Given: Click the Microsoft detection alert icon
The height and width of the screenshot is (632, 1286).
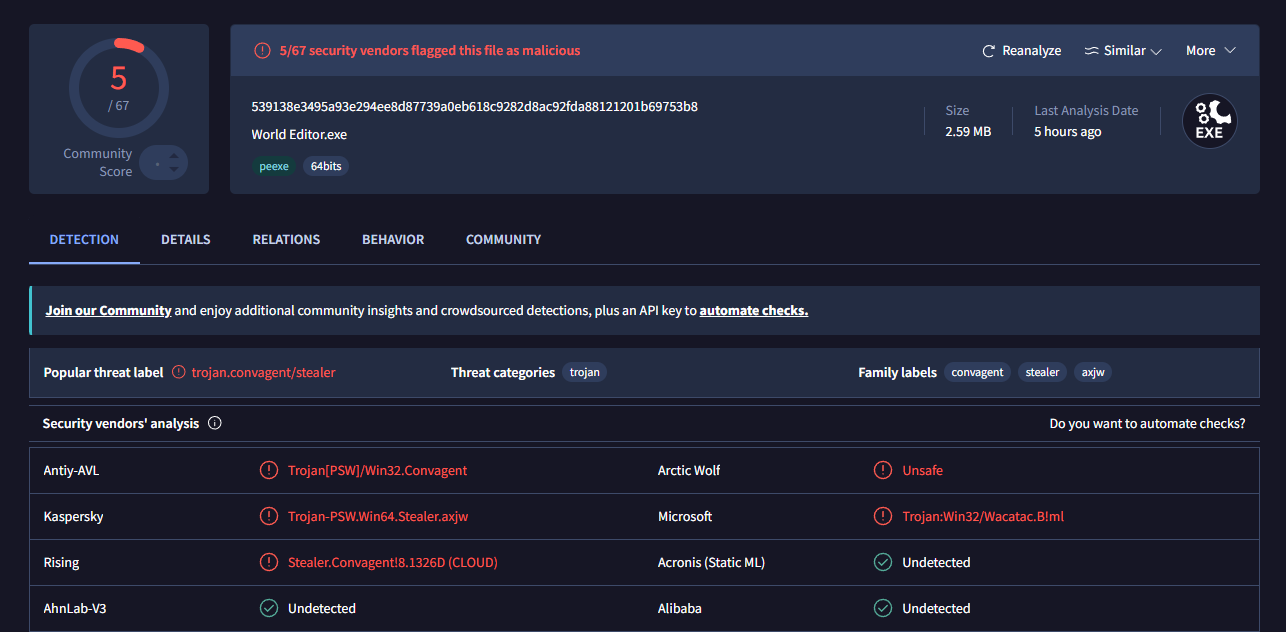Looking at the screenshot, I should (x=882, y=516).
